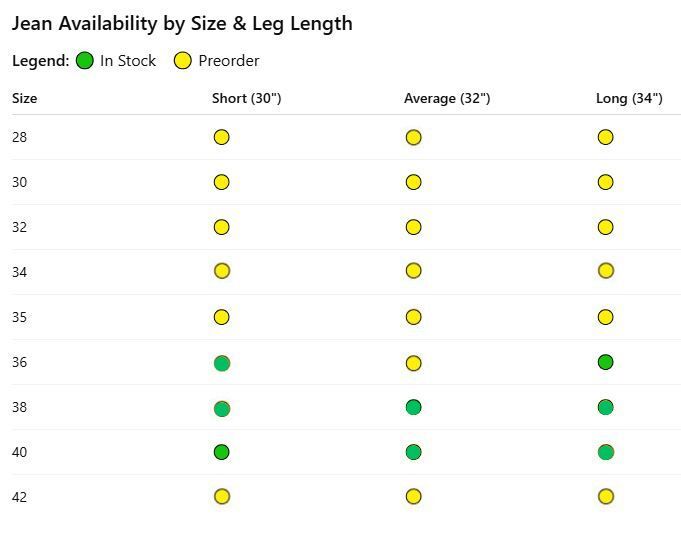Click the In Stock legend swatch
This screenshot has height=534, width=681.
click(85, 60)
